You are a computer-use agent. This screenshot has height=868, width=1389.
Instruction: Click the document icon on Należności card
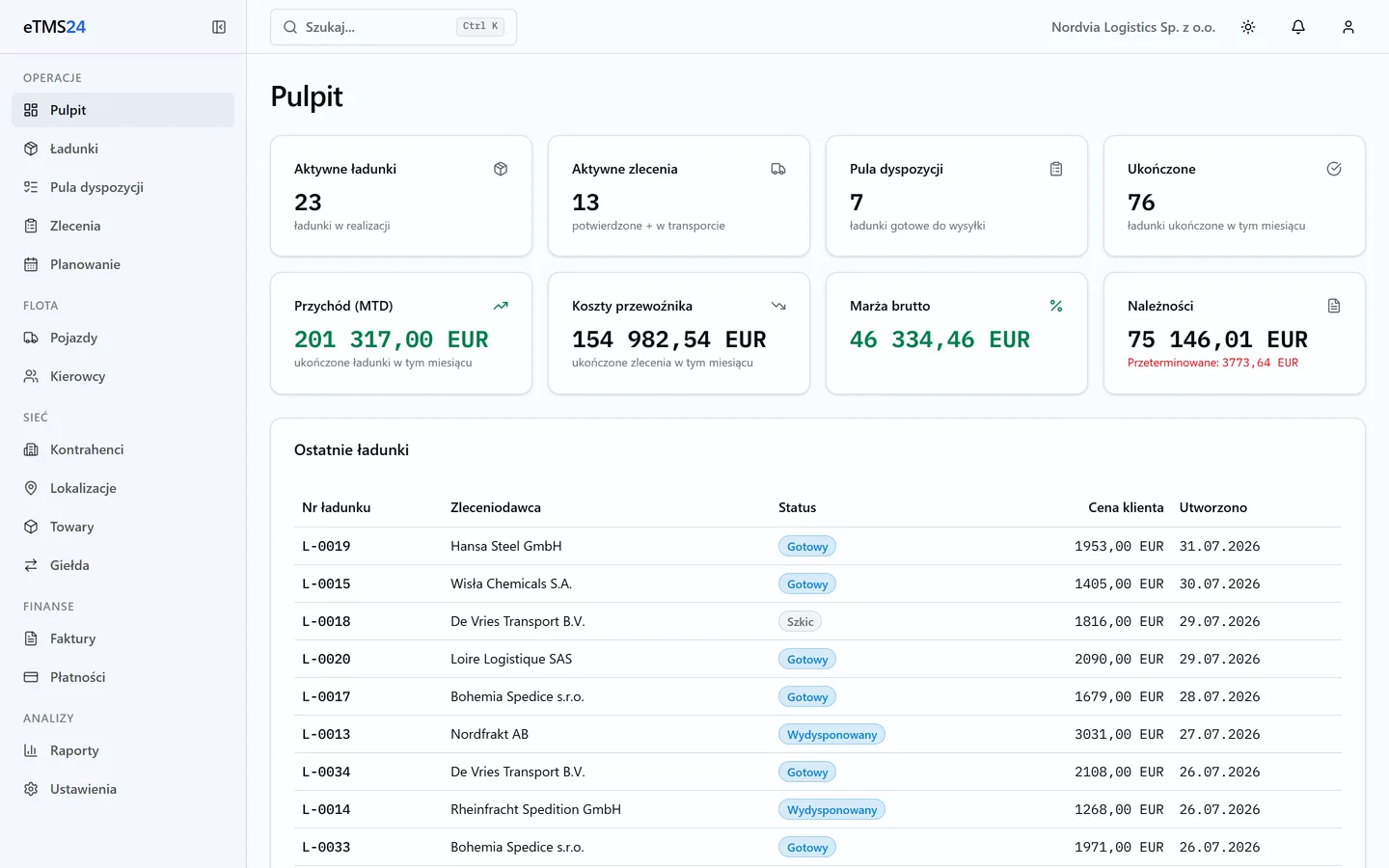(x=1334, y=306)
